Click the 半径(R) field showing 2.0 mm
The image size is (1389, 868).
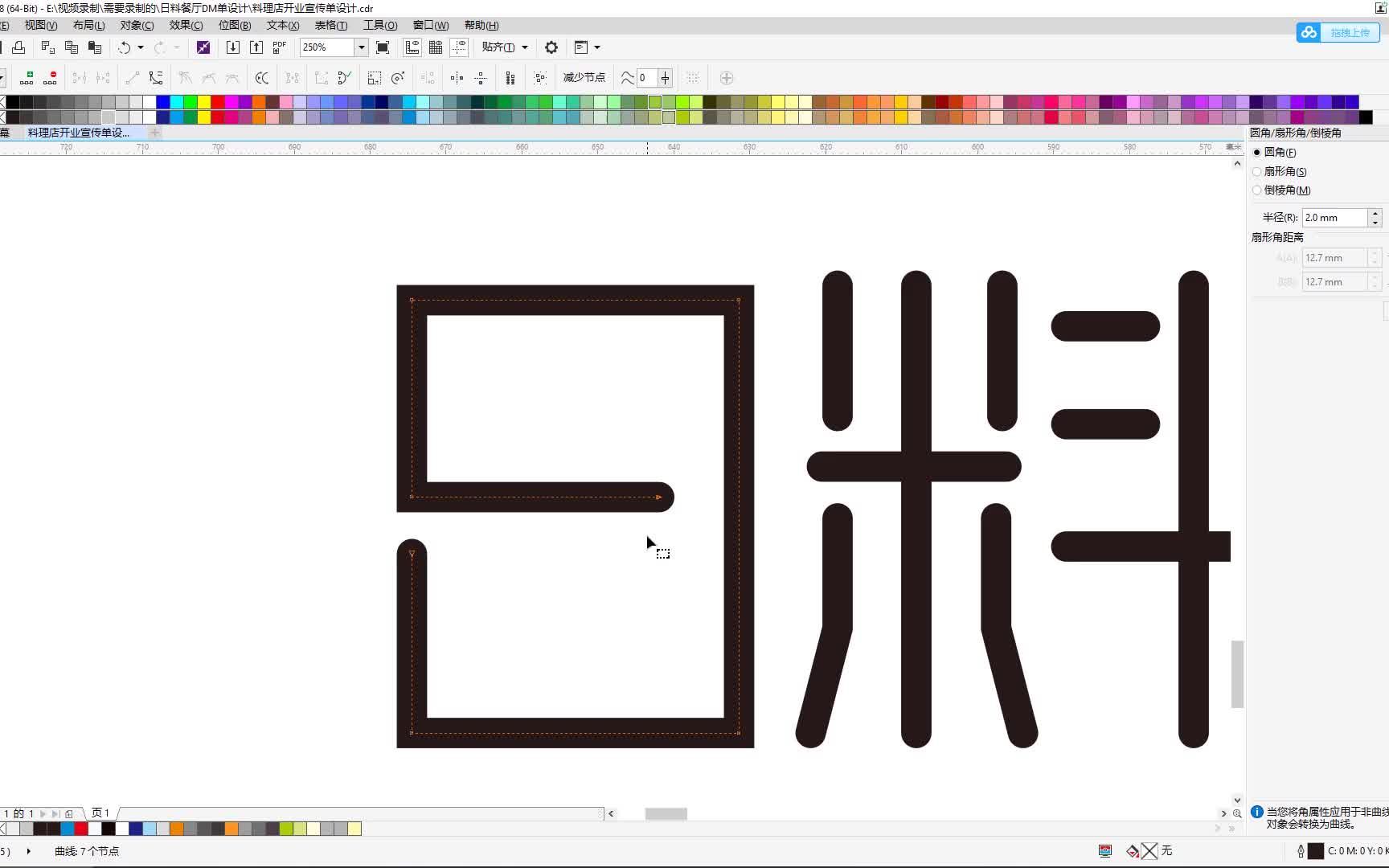(1334, 218)
